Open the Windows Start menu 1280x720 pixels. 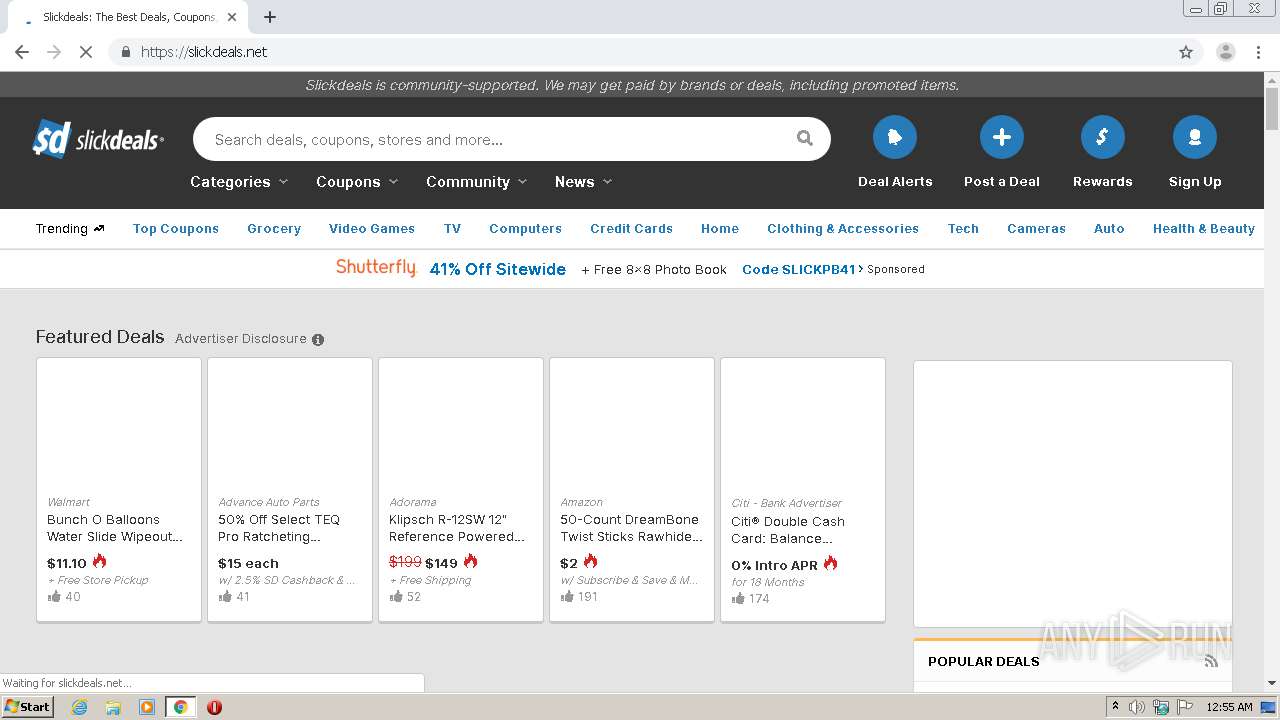pyautogui.click(x=28, y=707)
